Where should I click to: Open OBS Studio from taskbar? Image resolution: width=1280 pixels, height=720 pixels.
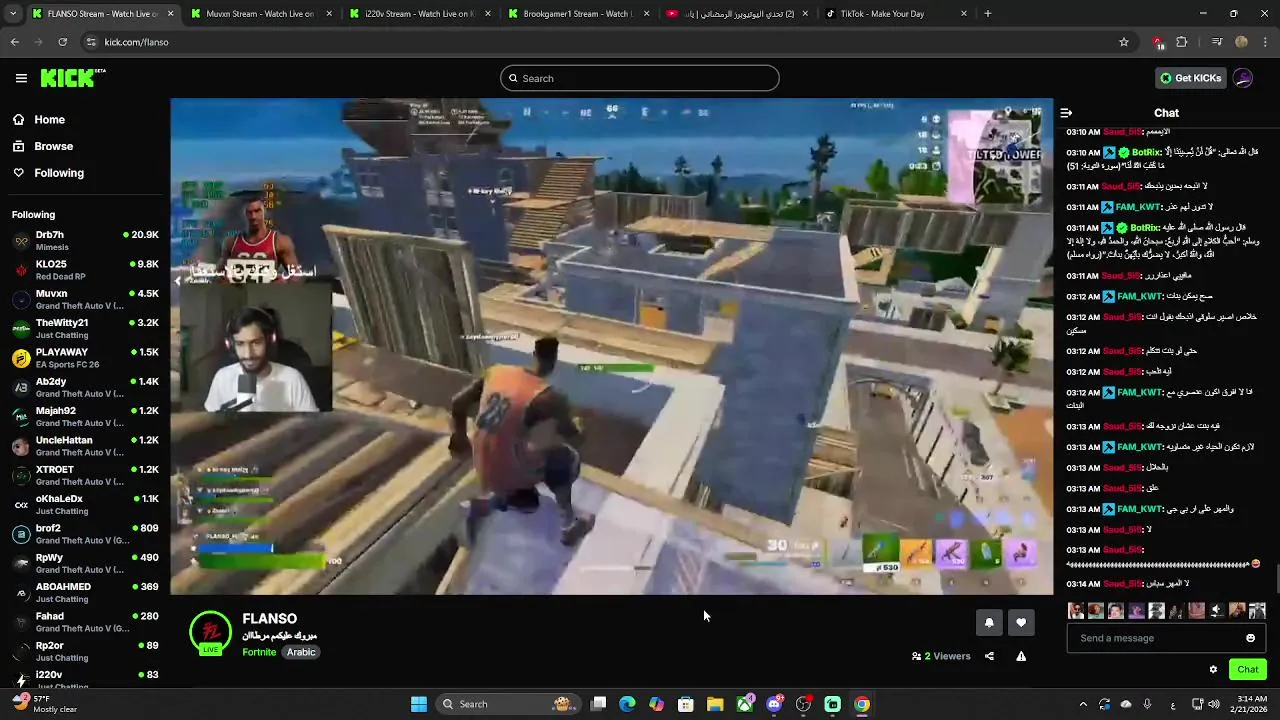pyautogui.click(x=803, y=704)
